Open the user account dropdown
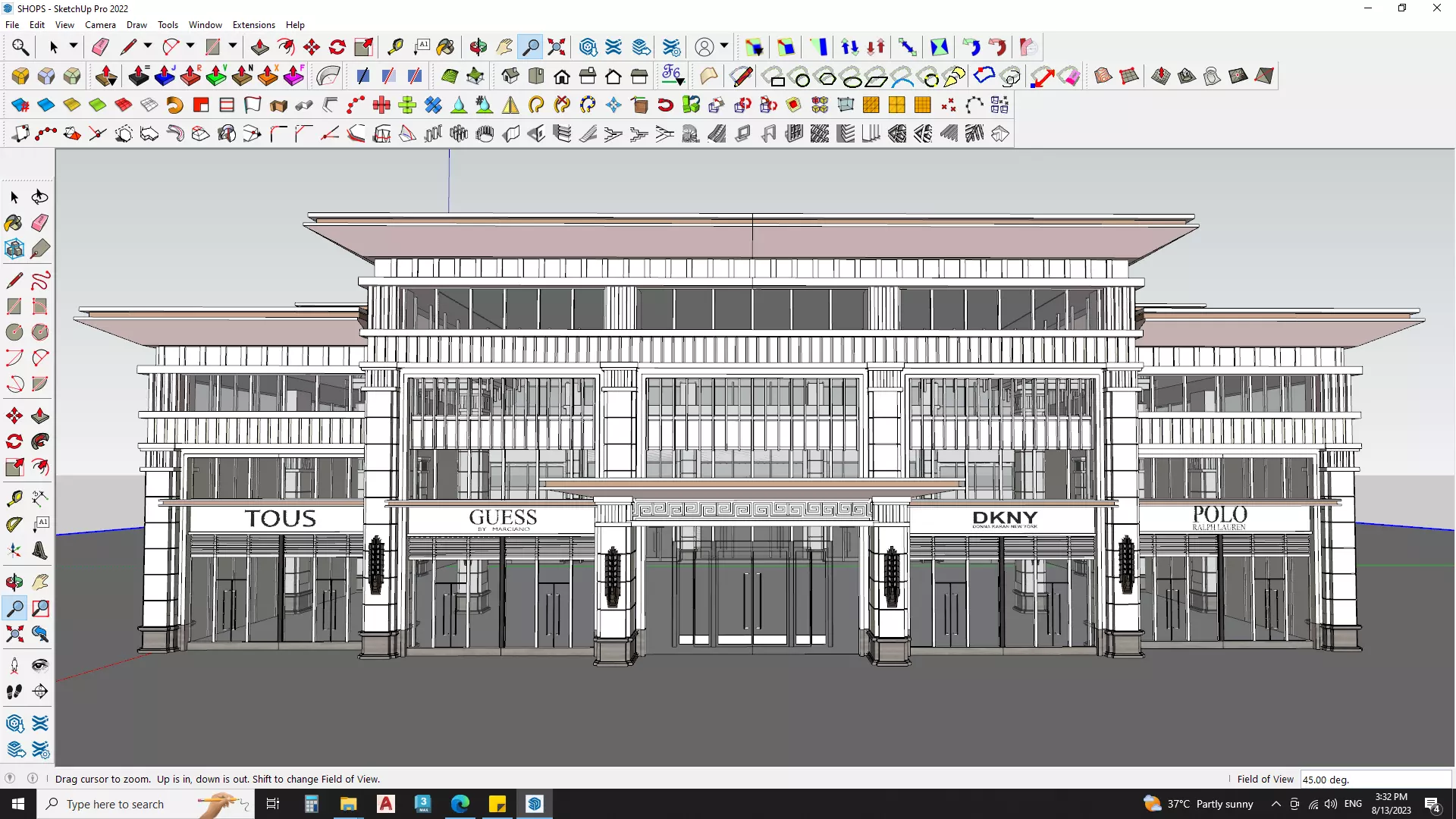1456x819 pixels. pyautogui.click(x=724, y=46)
